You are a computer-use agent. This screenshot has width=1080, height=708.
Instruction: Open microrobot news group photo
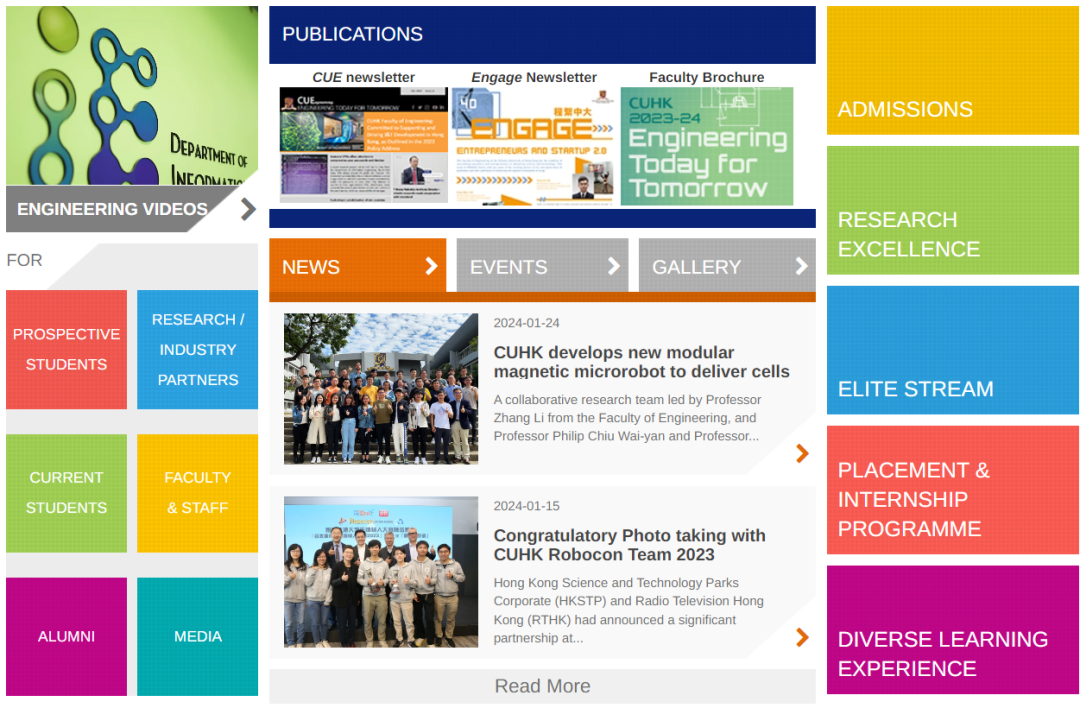(x=381, y=388)
